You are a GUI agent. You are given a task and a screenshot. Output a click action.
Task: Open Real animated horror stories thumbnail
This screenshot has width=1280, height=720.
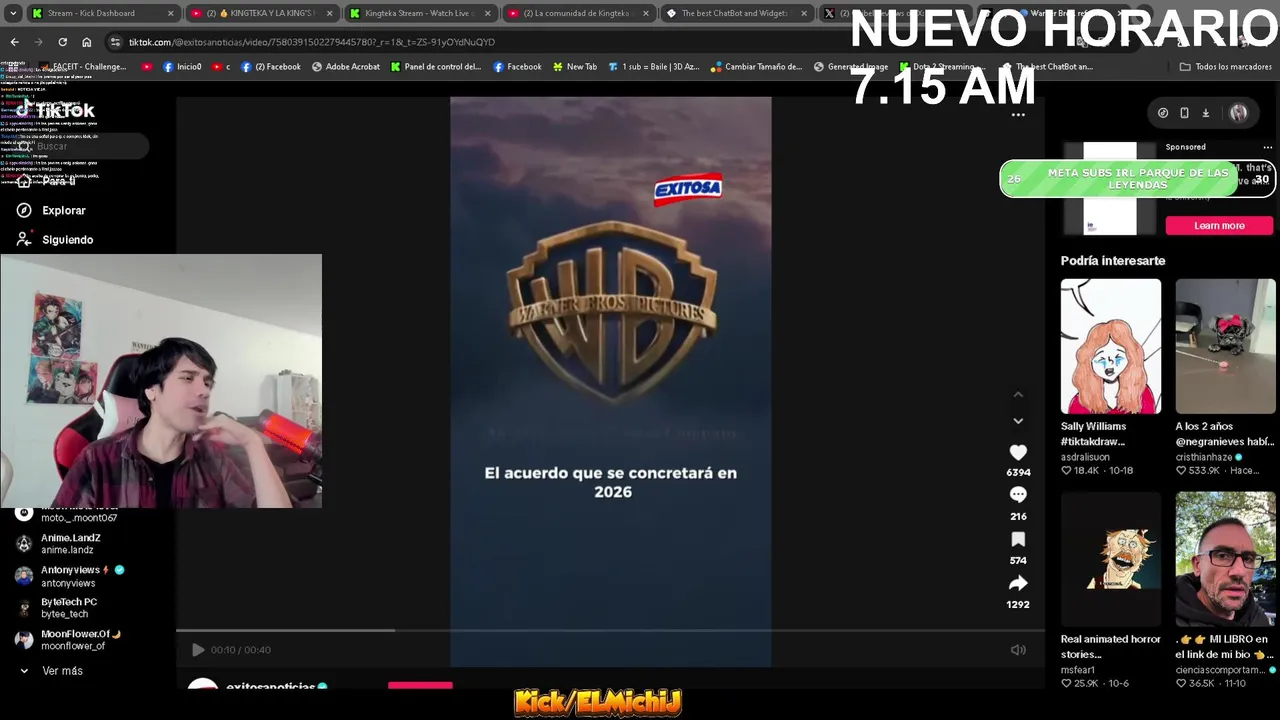coord(1111,559)
